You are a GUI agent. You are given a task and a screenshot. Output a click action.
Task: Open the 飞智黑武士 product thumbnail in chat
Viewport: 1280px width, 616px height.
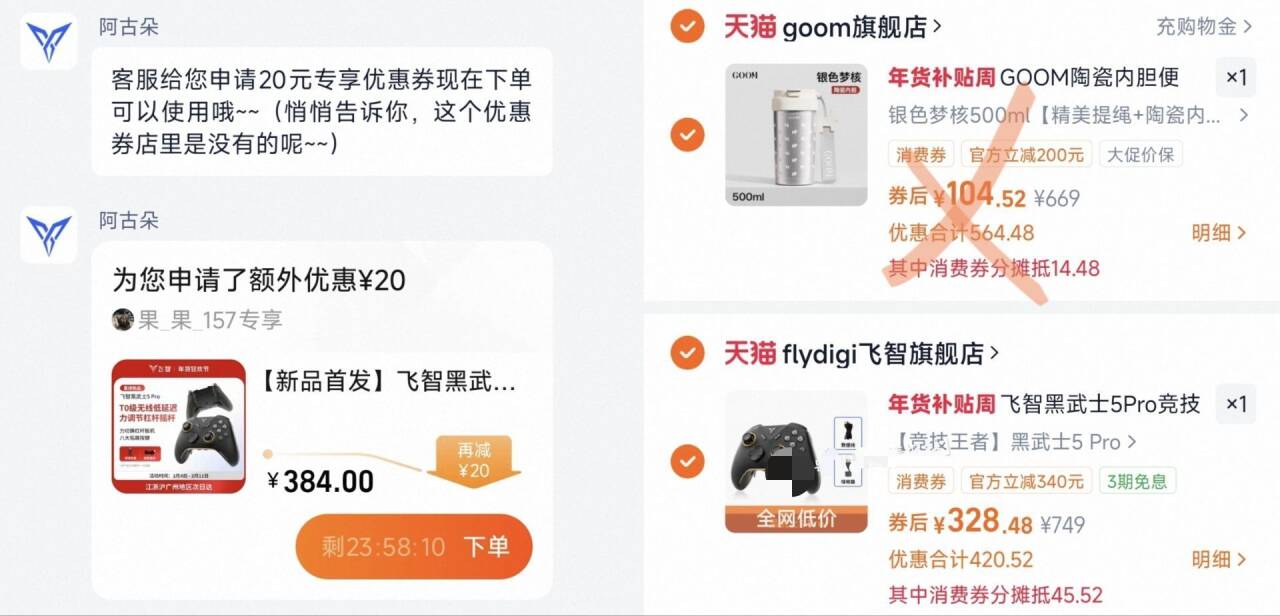(x=179, y=427)
